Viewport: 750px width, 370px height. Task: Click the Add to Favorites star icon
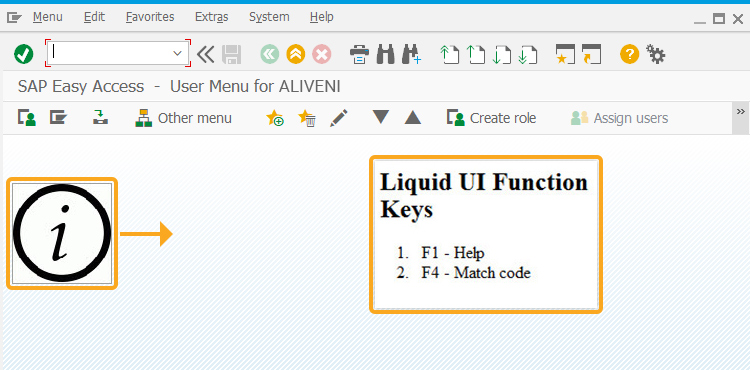(x=275, y=118)
